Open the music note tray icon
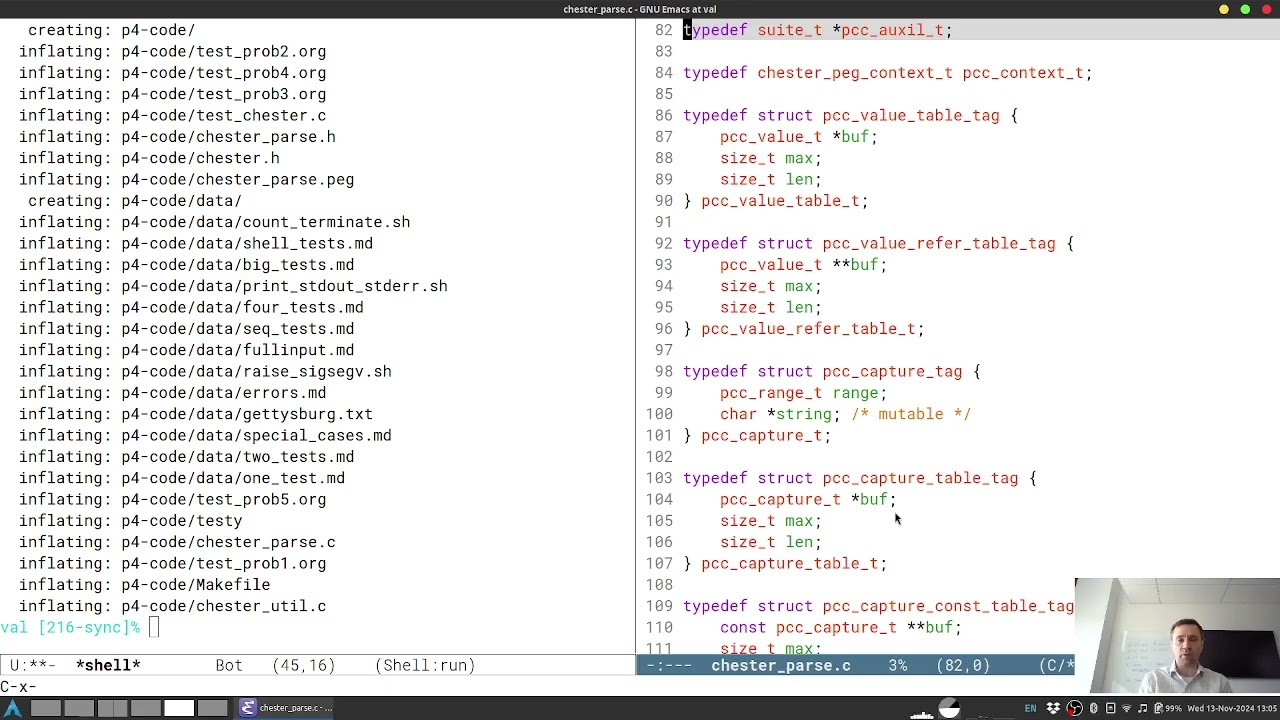This screenshot has height=720, width=1280. point(1142,708)
